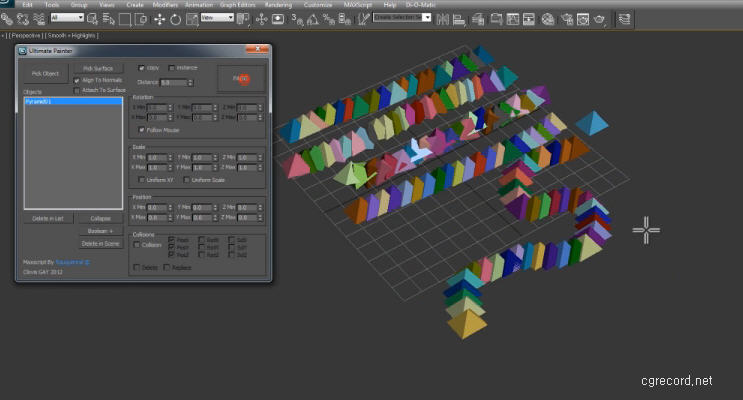Viewport: 743px width, 400px height.
Task: Toggle the Angle Snap icon
Action: (x=313, y=19)
